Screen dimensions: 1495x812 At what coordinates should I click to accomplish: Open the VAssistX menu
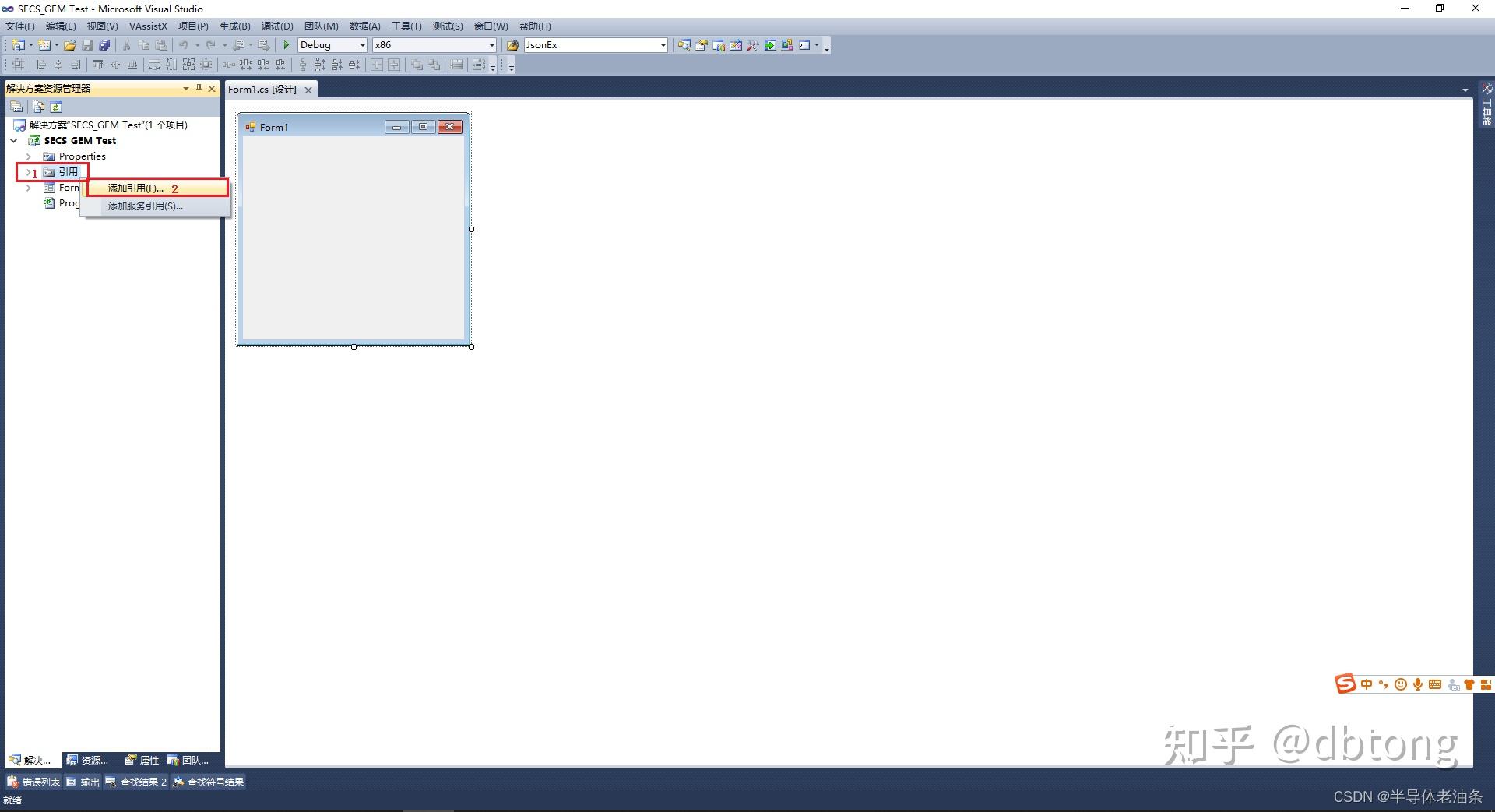148,26
